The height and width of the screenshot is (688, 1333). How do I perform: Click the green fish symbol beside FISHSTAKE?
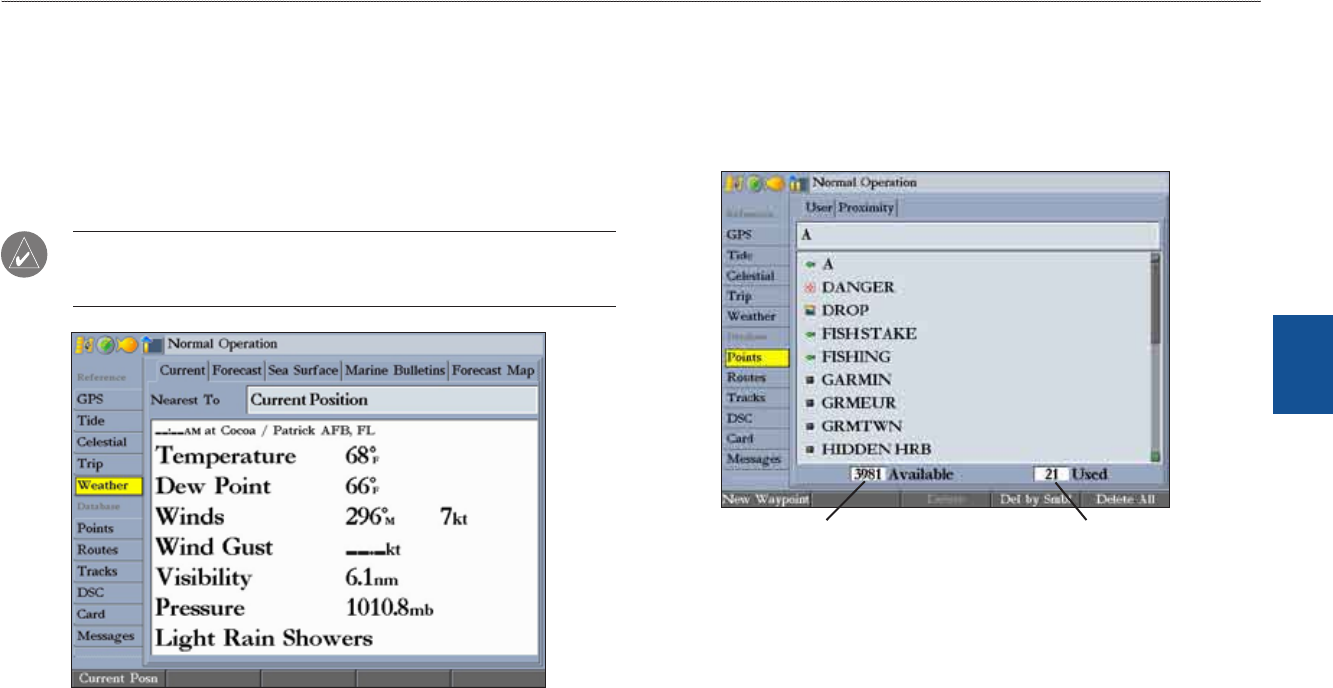(811, 333)
